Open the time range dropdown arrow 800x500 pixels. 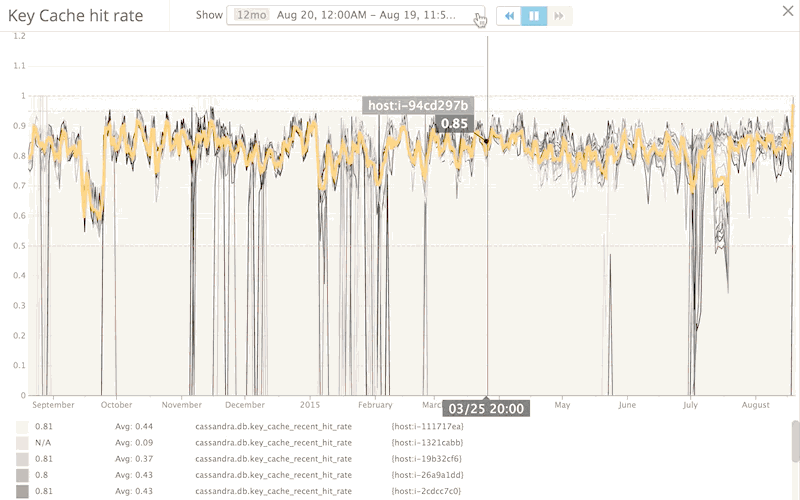pos(479,16)
